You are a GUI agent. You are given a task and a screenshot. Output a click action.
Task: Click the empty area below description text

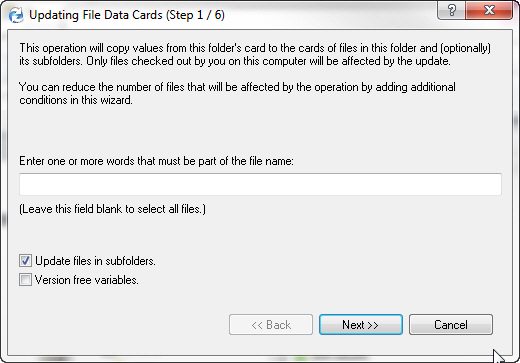(x=260, y=131)
